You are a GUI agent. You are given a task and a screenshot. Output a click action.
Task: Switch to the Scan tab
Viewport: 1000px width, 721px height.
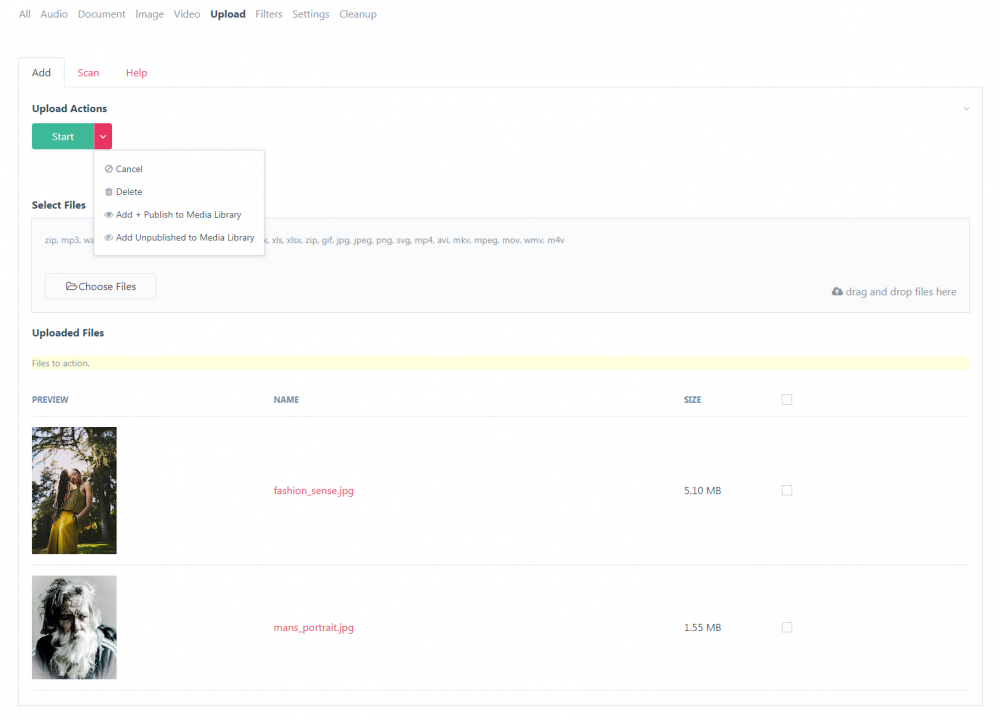coord(88,72)
